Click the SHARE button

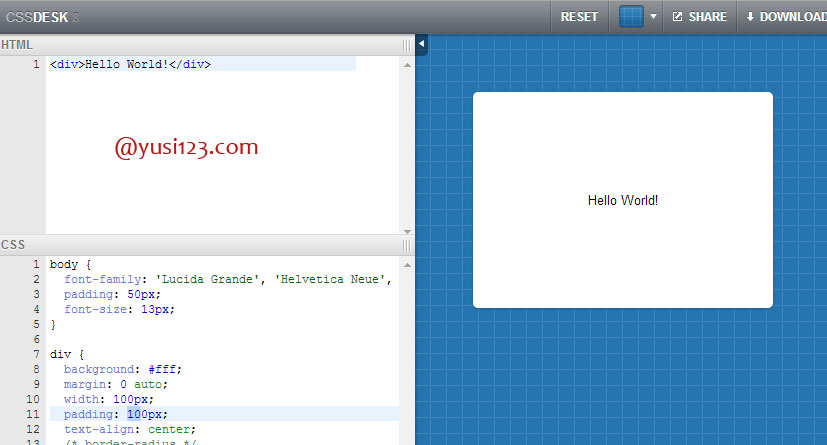(x=699, y=17)
